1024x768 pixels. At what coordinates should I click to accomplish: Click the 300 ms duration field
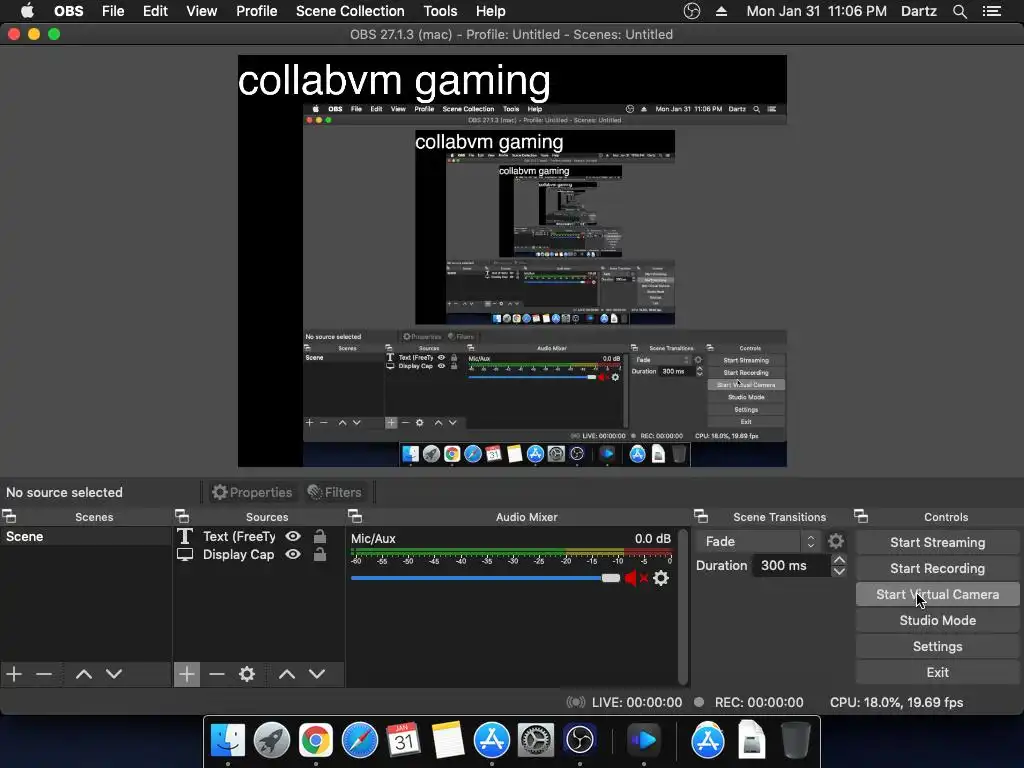pos(792,566)
